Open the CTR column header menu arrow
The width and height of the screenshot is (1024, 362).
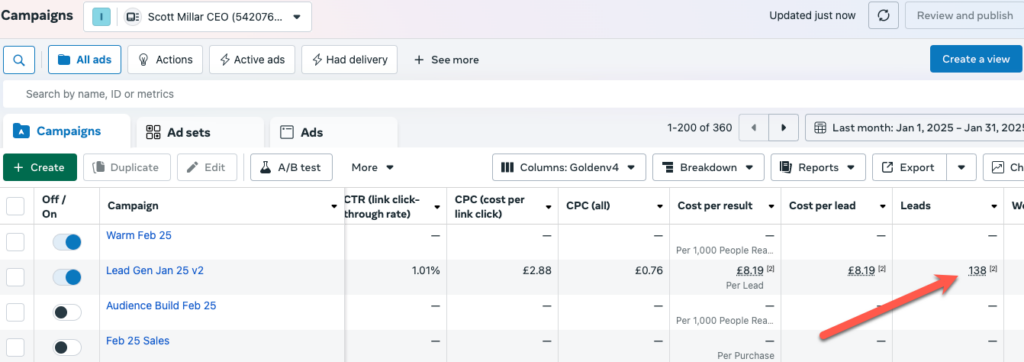(x=437, y=206)
